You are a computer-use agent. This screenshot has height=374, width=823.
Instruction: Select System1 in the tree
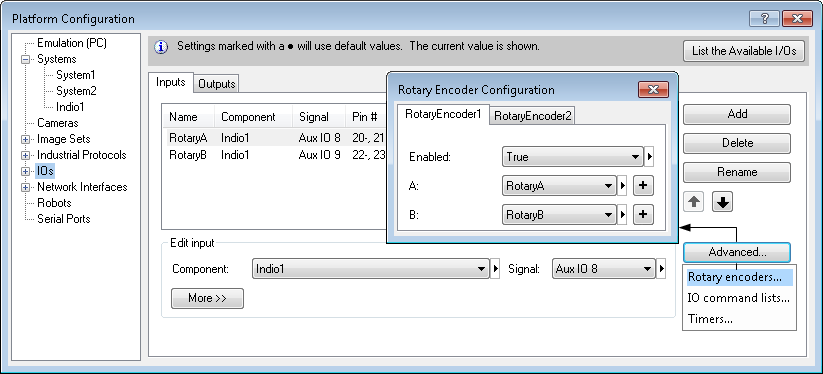coord(76,75)
